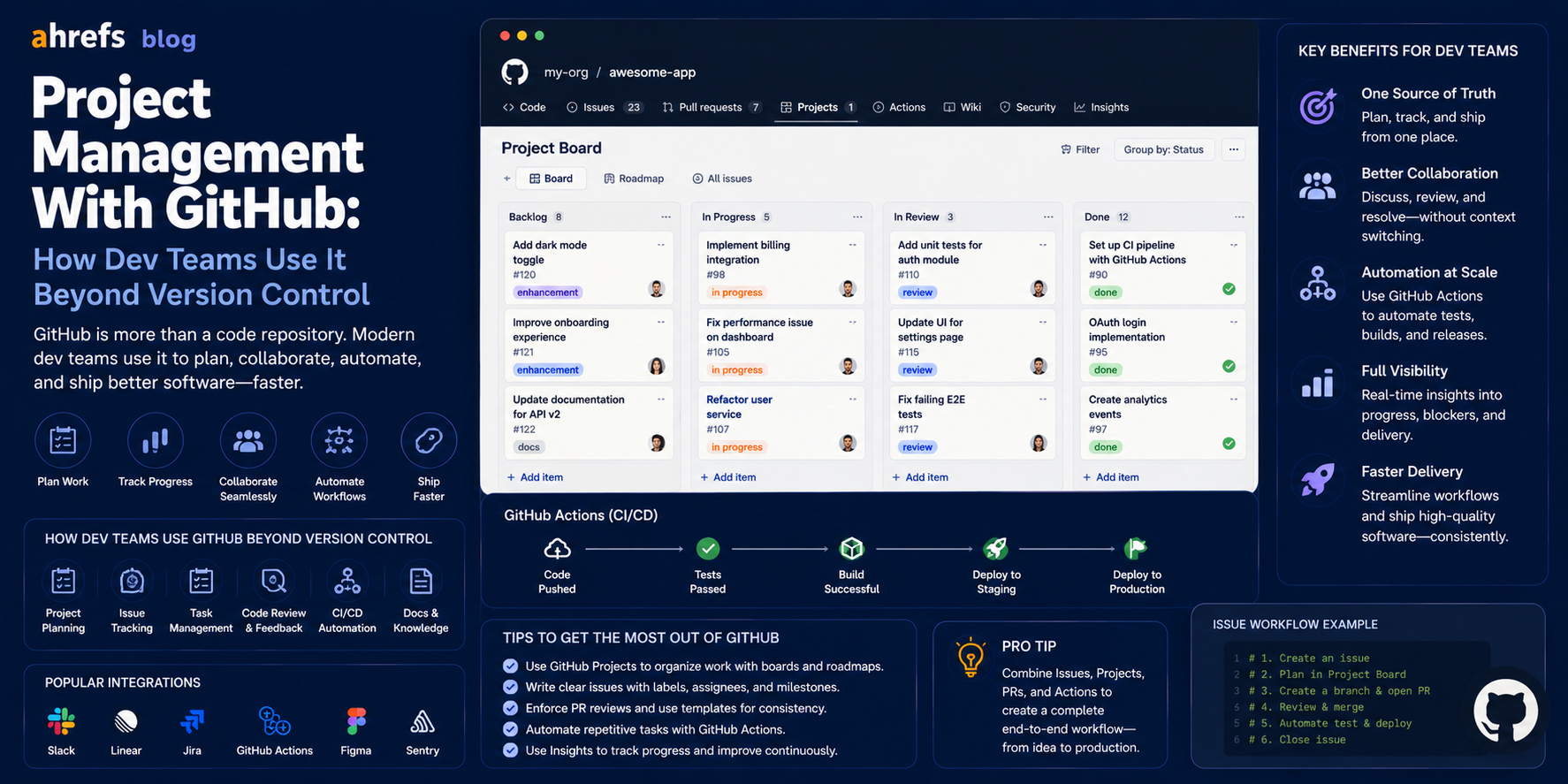
Task: Click the Pro Tip lightbulb icon
Action: click(970, 658)
